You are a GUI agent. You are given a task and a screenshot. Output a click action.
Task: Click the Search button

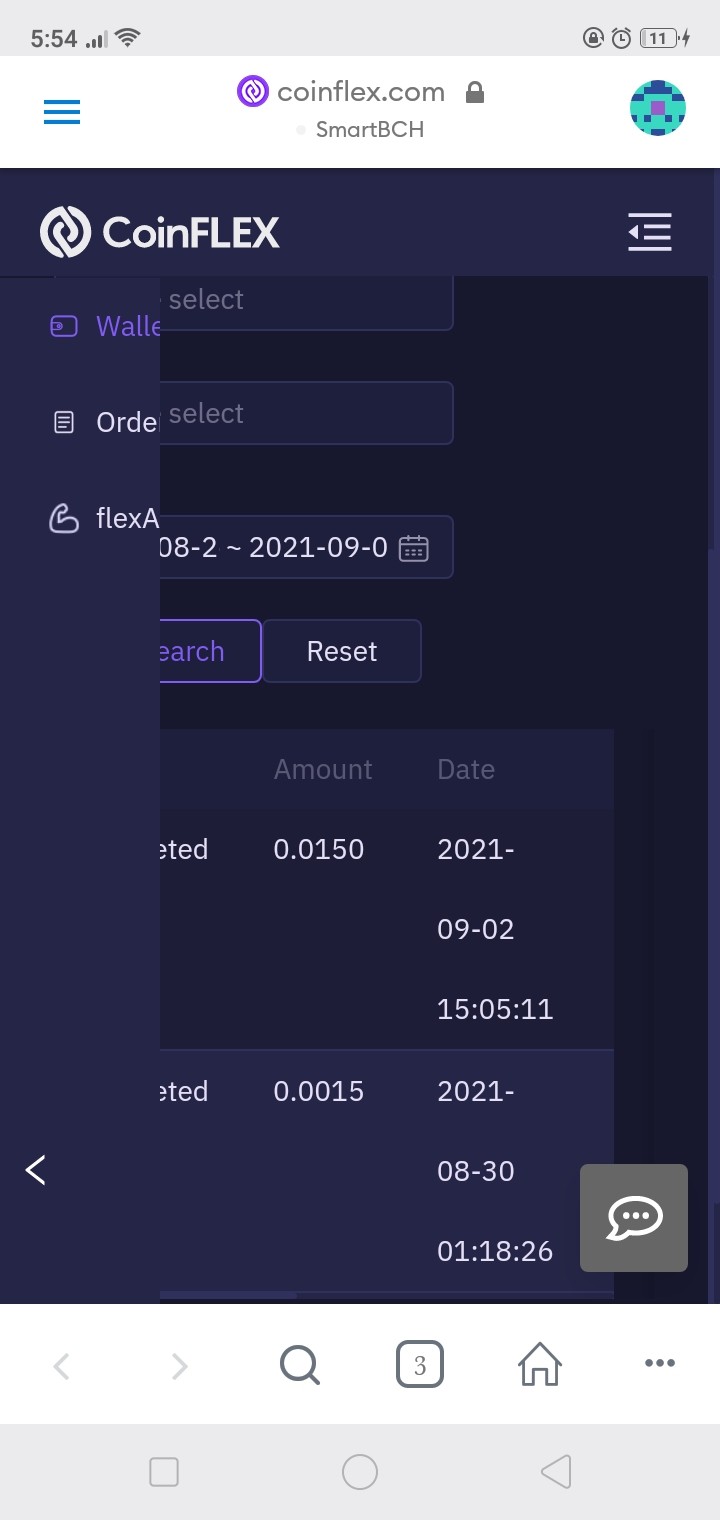[x=210, y=651]
